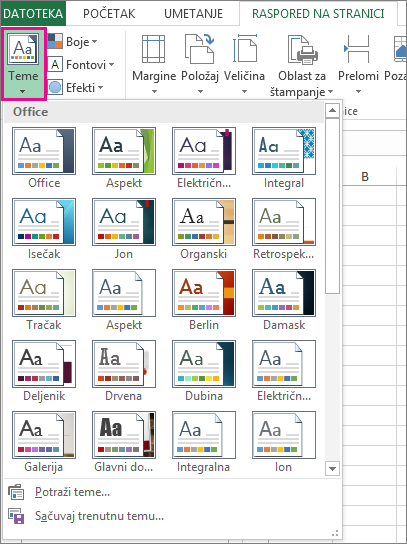Expand the Položaj orientation menu
This screenshot has width=407, height=544.
[x=200, y=65]
